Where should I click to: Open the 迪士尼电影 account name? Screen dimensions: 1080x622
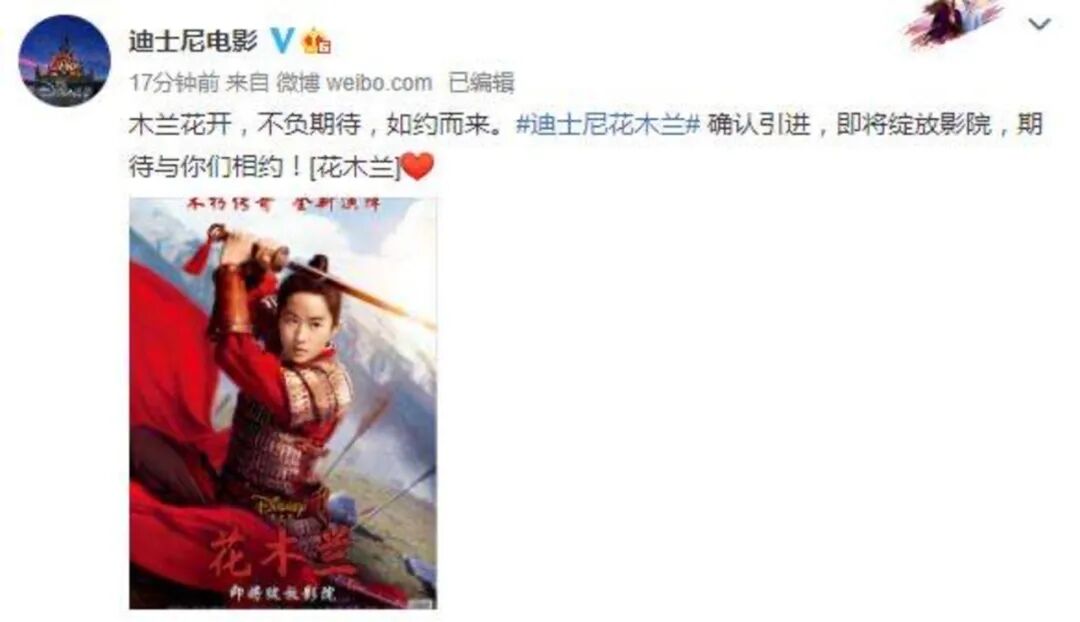[193, 41]
